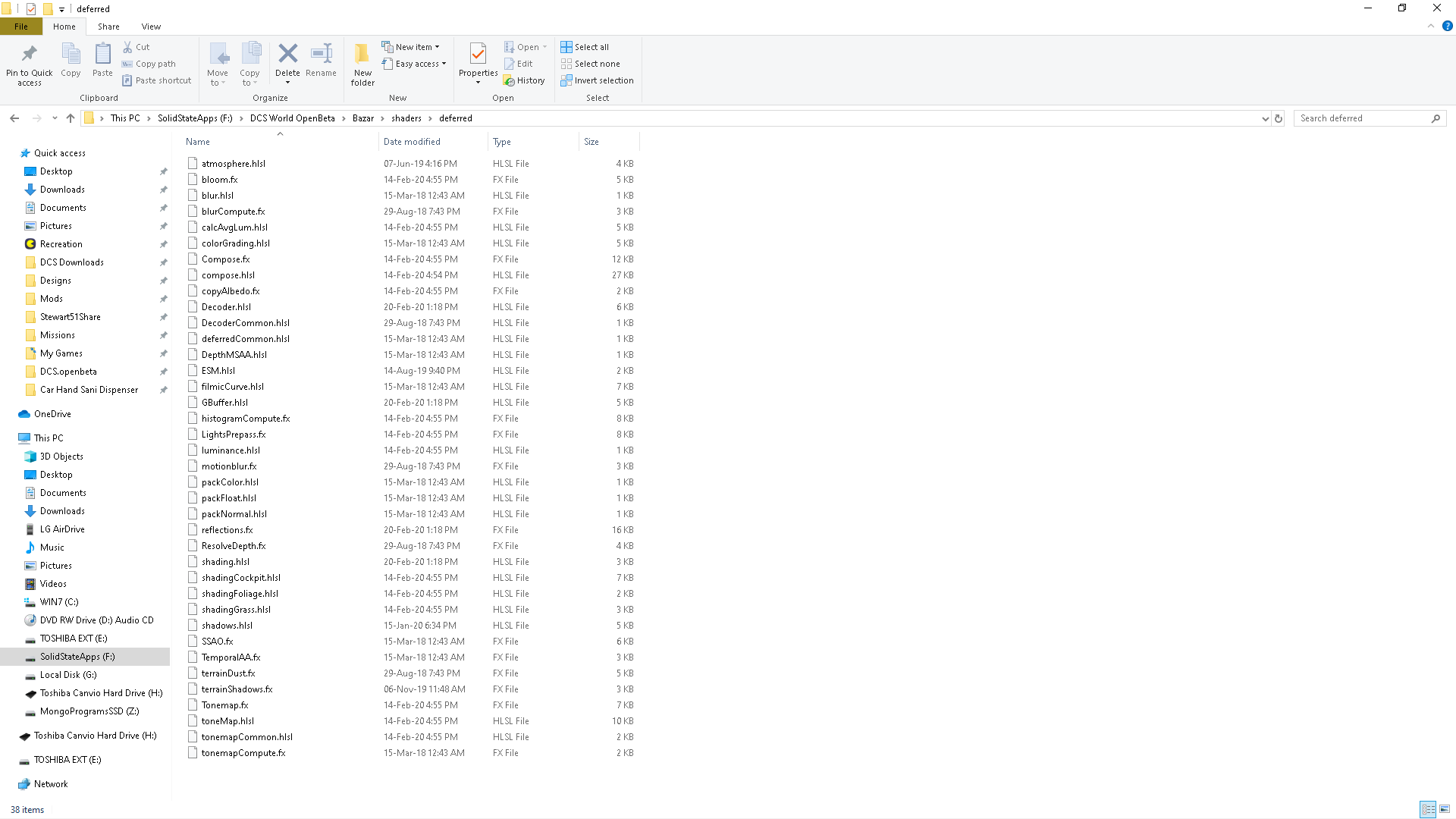Screen dimensions: 1456x819
Task: Switch to details view toggle
Action: pyautogui.click(x=1428, y=809)
